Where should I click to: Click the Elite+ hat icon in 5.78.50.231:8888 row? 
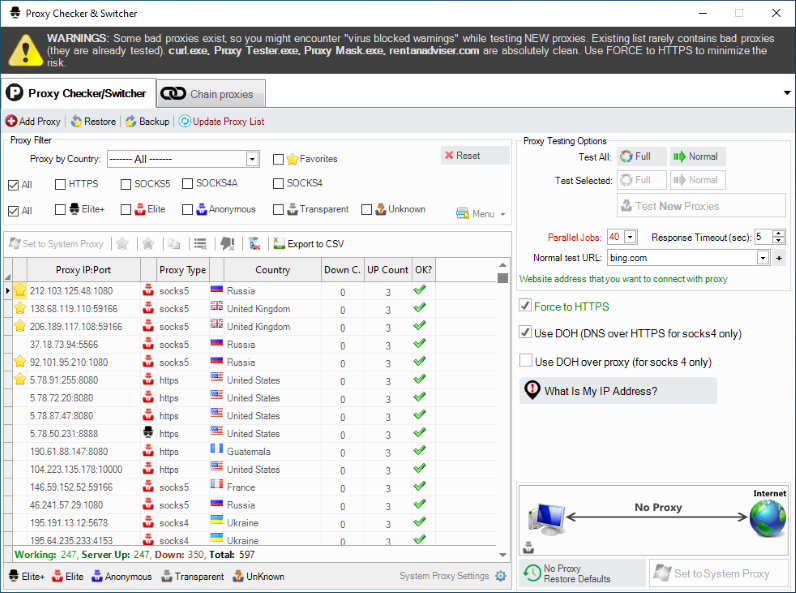(148, 433)
